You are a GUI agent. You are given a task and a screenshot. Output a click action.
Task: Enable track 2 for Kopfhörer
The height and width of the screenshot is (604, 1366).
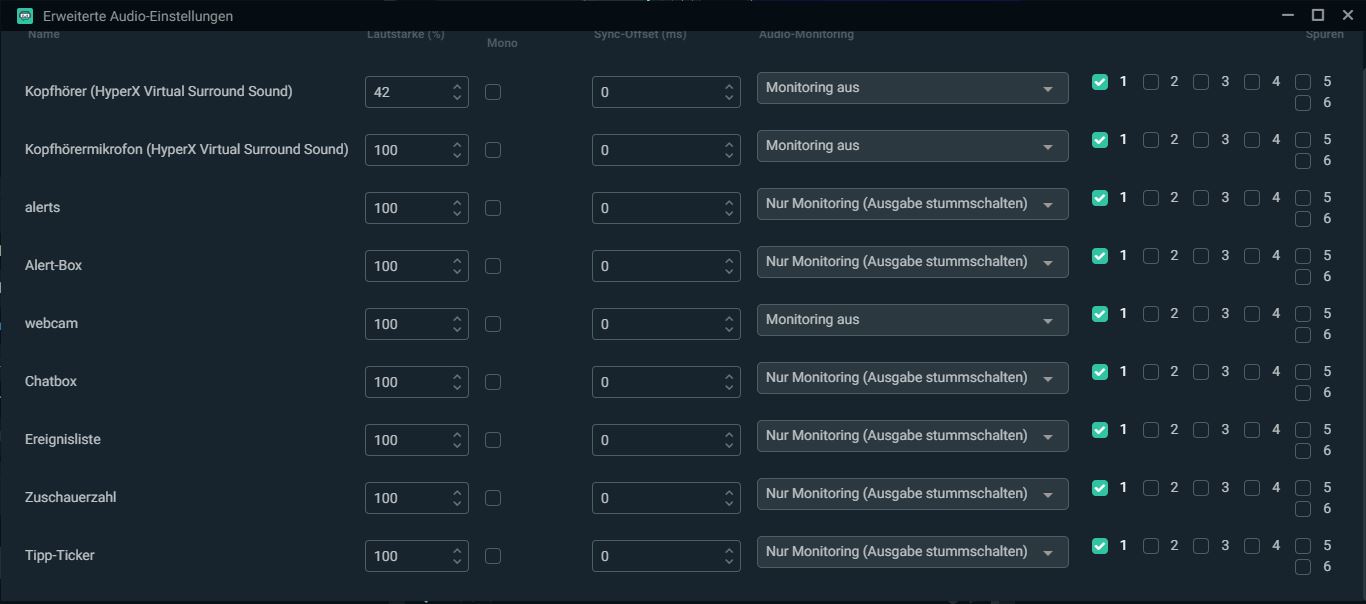[x=1151, y=82]
